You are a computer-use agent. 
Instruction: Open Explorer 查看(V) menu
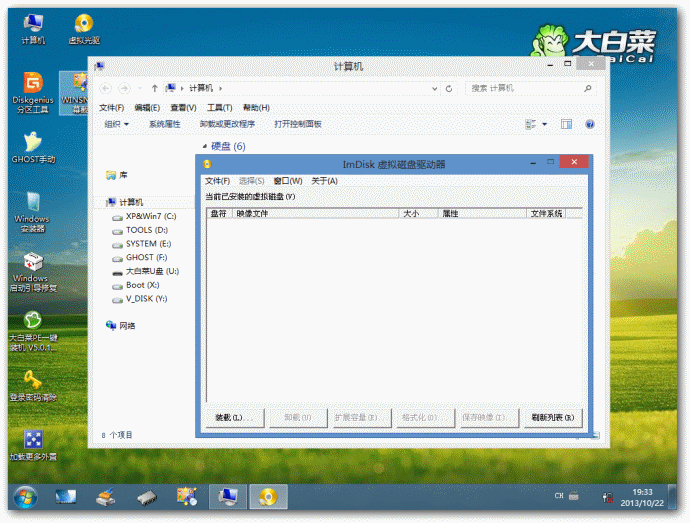(x=184, y=108)
